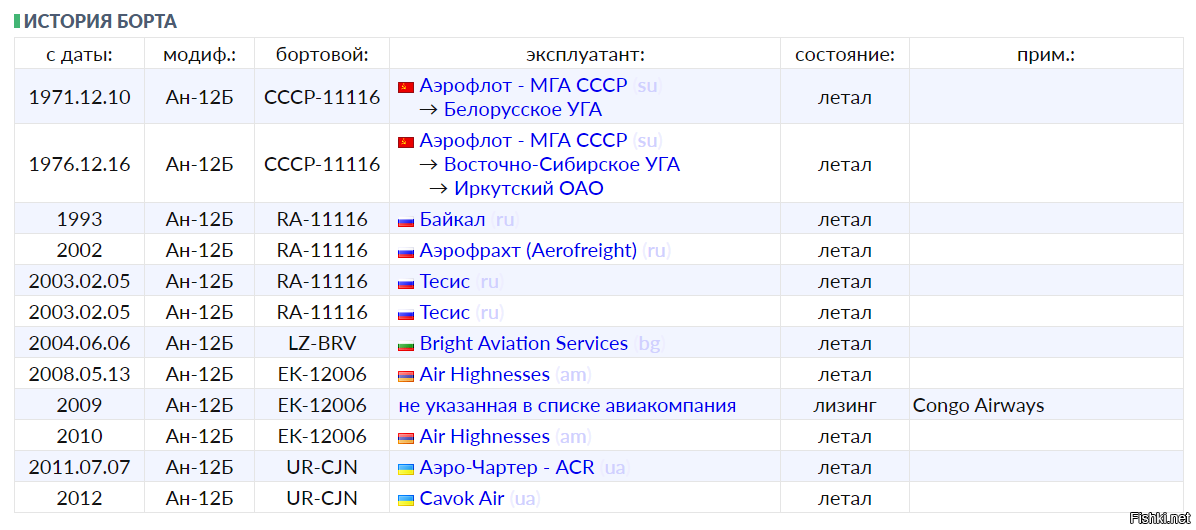Click the Armenian flag in the 2008.05.13 row
1196x530 pixels.
[x=406, y=376]
